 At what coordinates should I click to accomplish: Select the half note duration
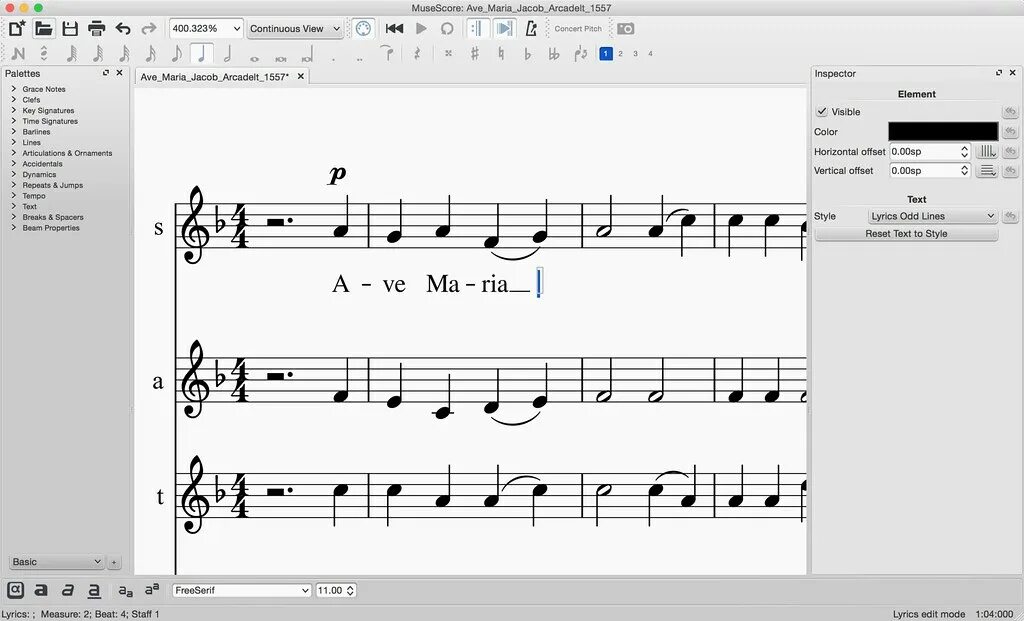[x=228, y=54]
